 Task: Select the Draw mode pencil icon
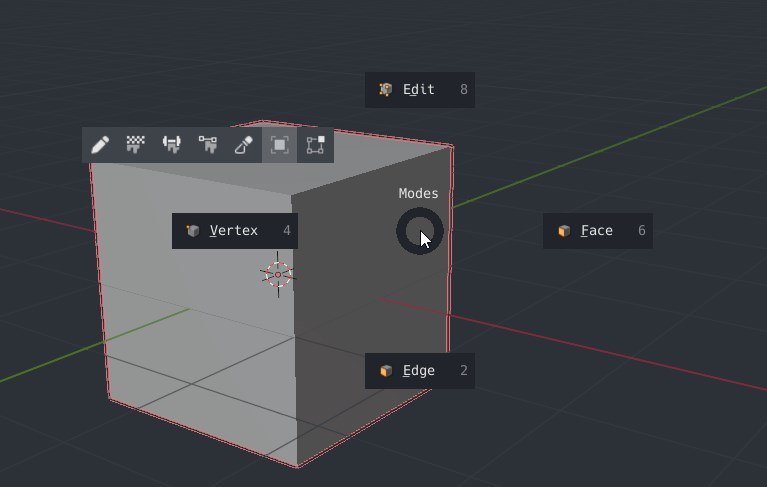click(100, 145)
